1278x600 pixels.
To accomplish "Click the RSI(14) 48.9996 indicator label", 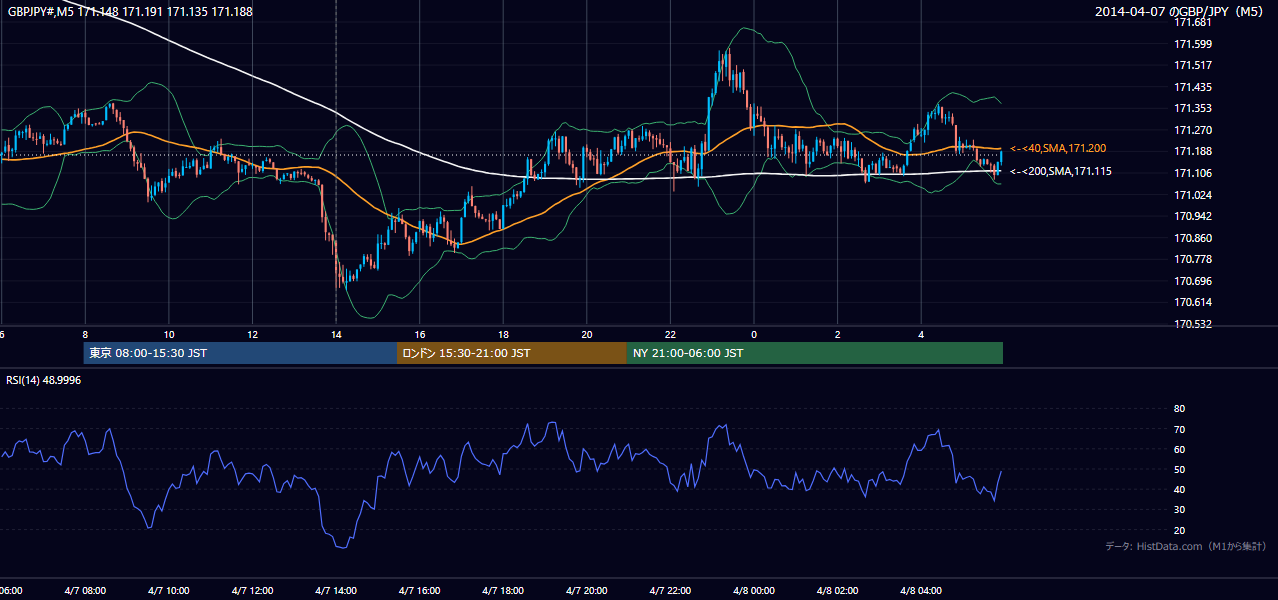I will (44, 380).
